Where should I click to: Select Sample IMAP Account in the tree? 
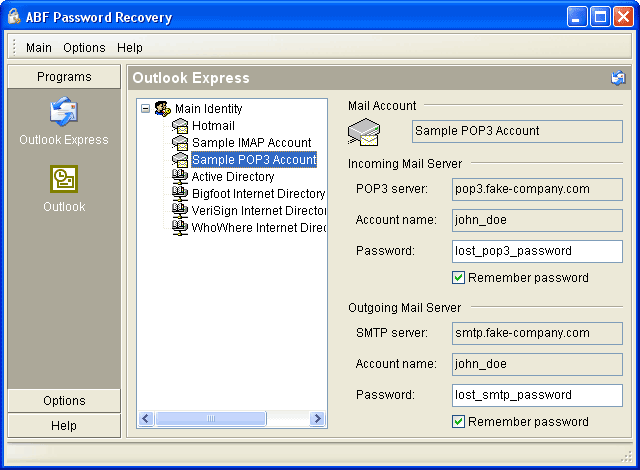pos(251,143)
